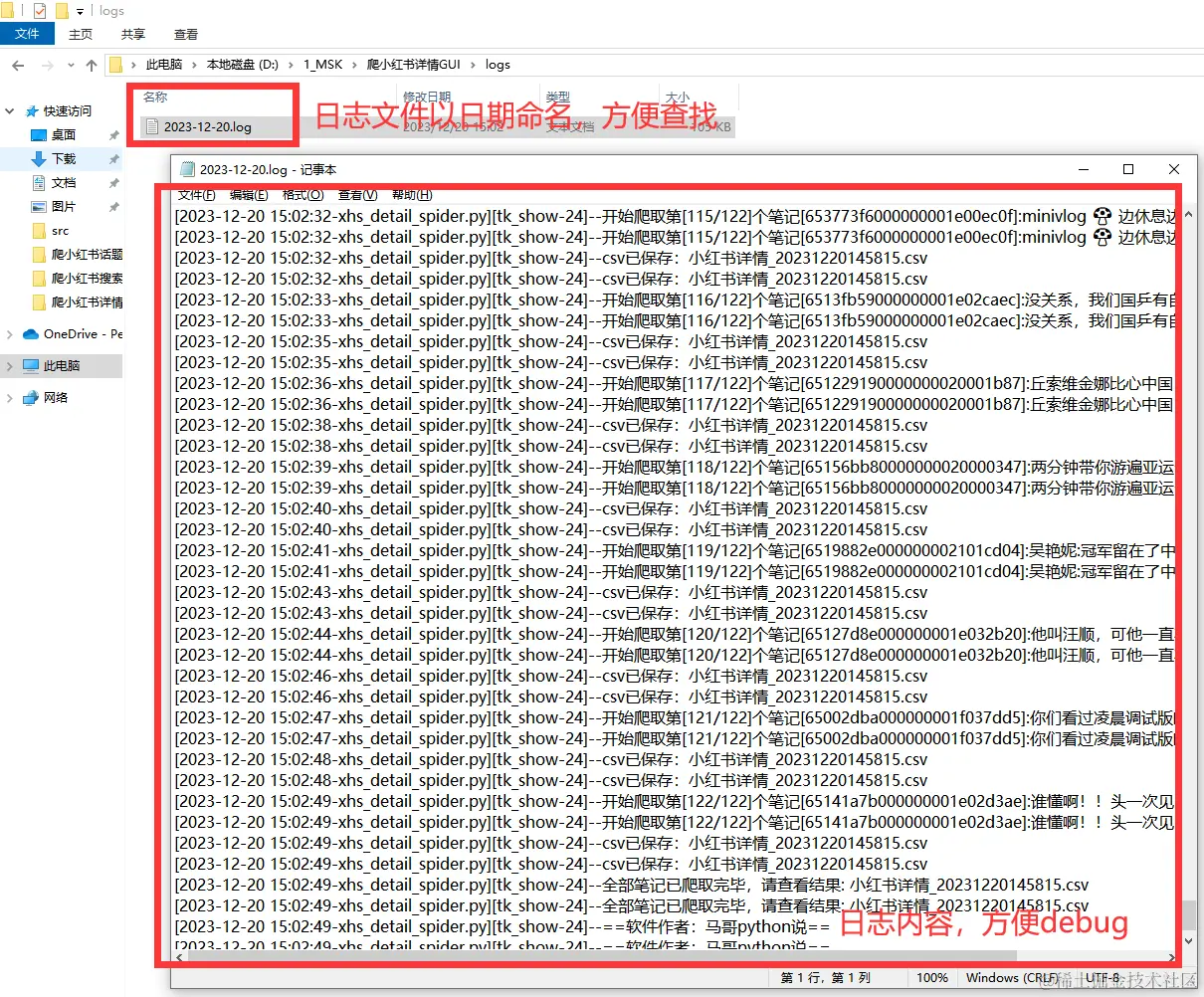This screenshot has width=1204, height=997.
Task: Click 此电脑 in the address breadcrumb
Action: click(164, 65)
